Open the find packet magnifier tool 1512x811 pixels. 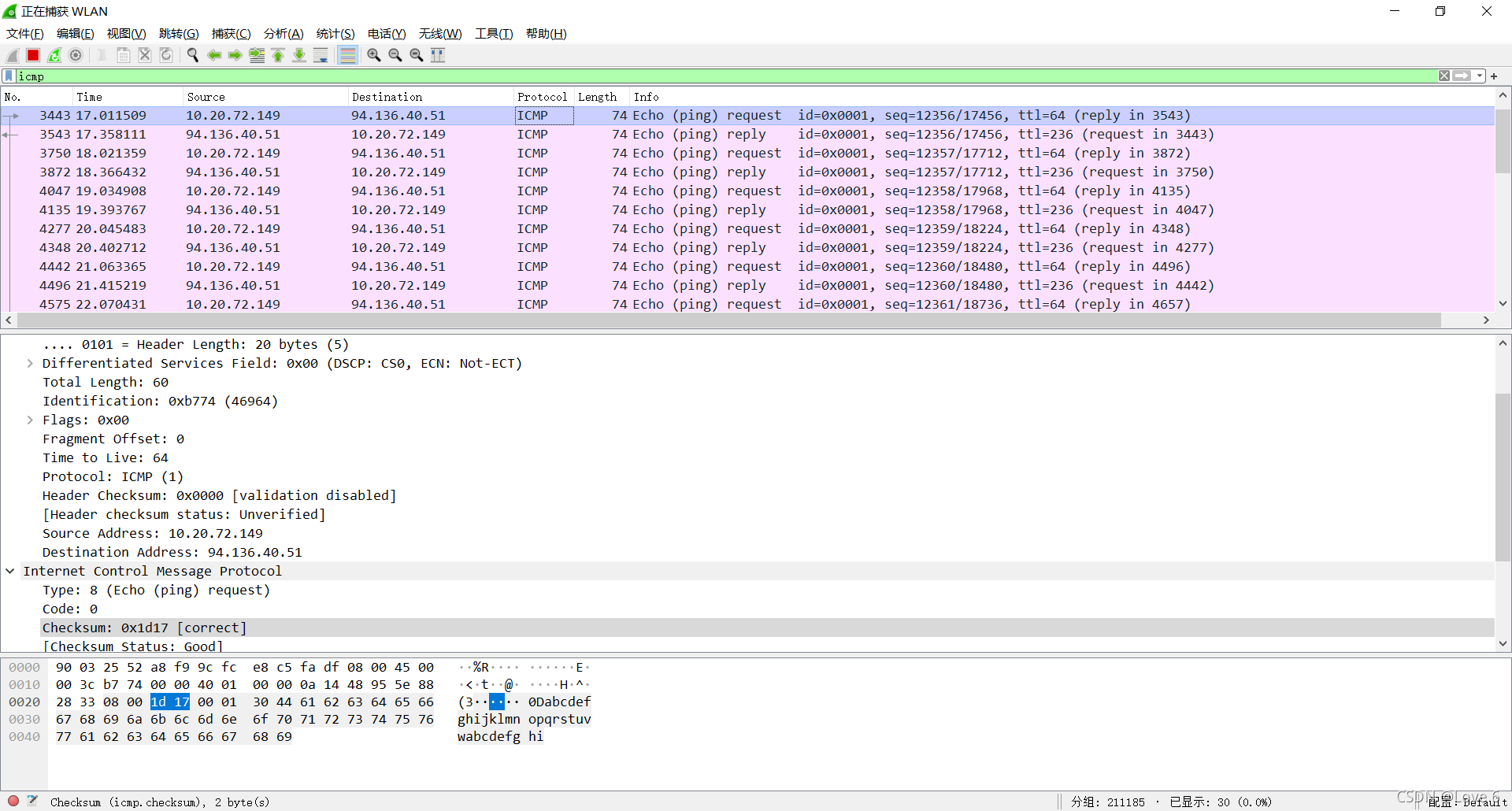pyautogui.click(x=193, y=55)
